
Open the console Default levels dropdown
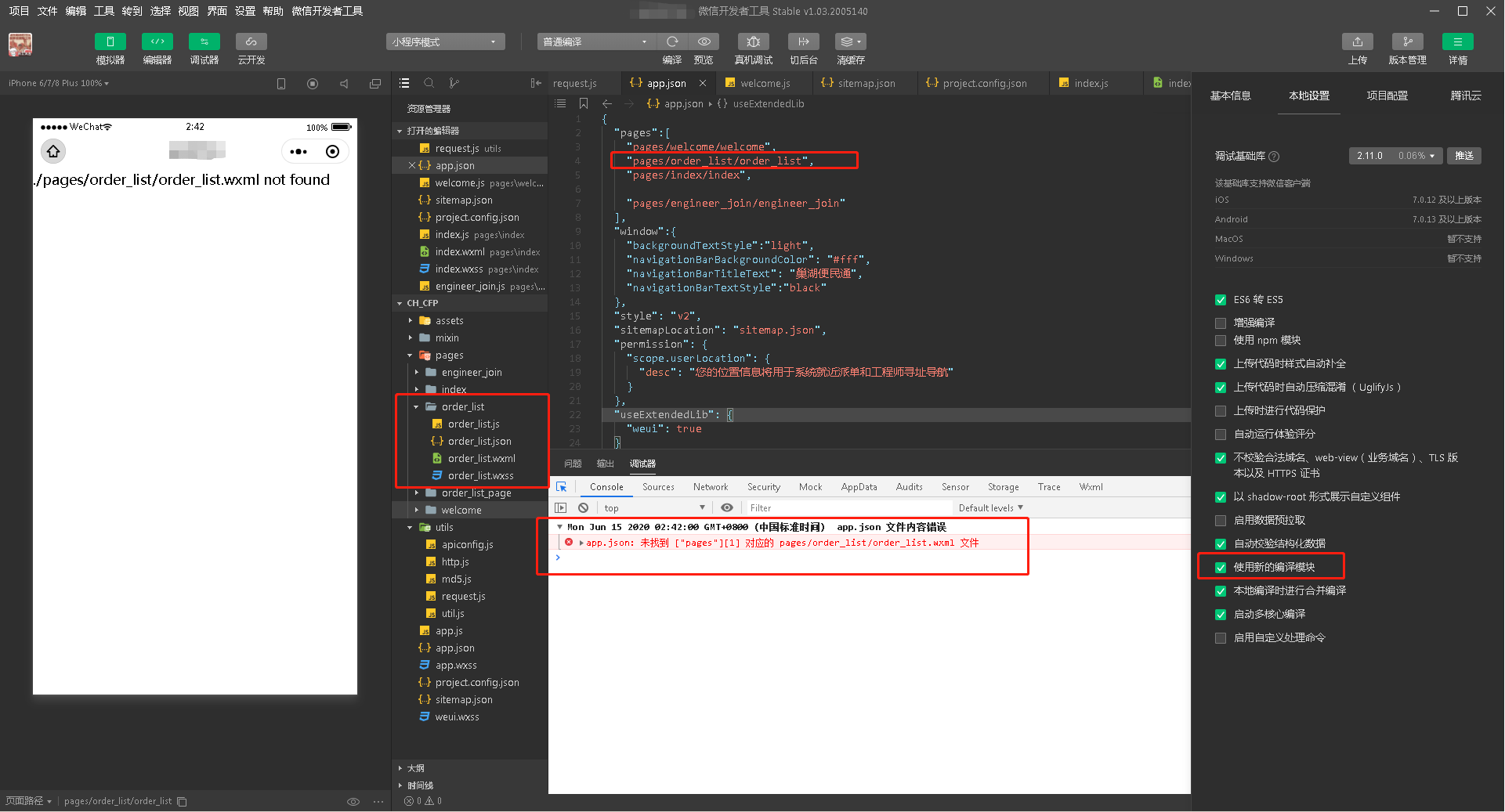(991, 507)
